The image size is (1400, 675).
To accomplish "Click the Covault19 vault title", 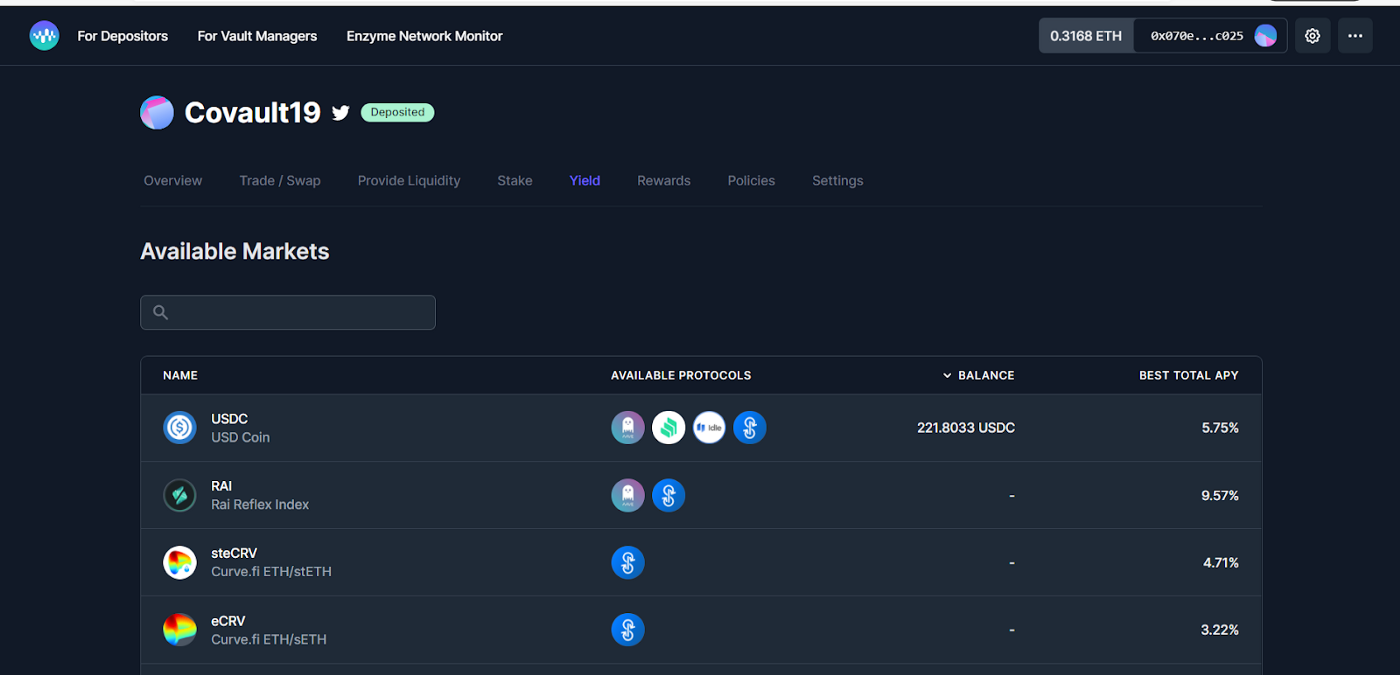I will 252,113.
